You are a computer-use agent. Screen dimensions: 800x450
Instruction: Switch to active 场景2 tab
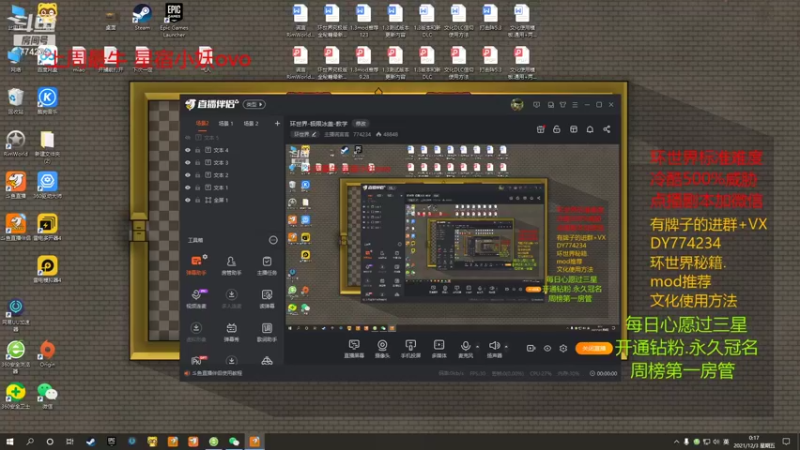(x=202, y=123)
